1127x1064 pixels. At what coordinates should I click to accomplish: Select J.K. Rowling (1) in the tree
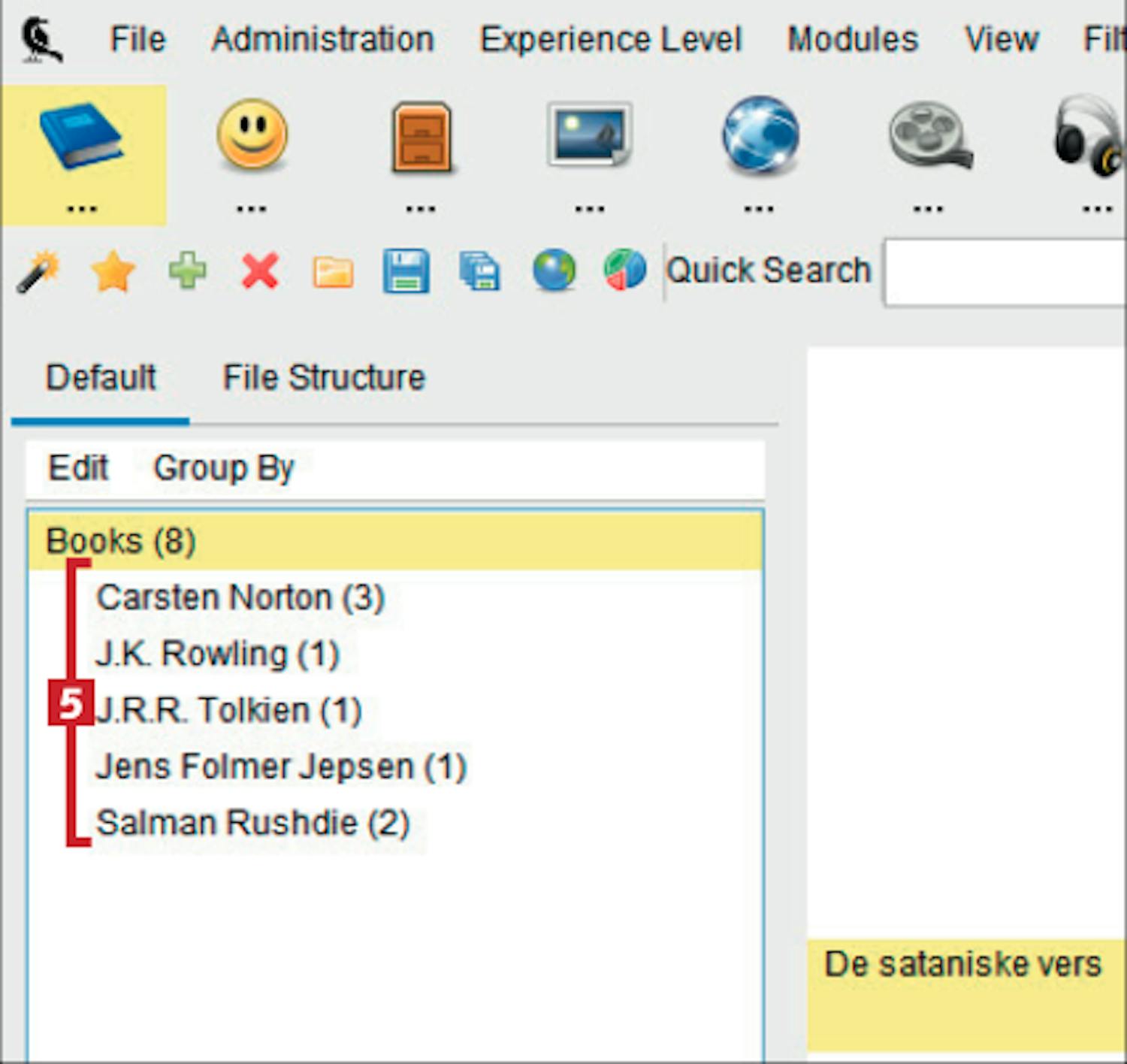(x=218, y=654)
